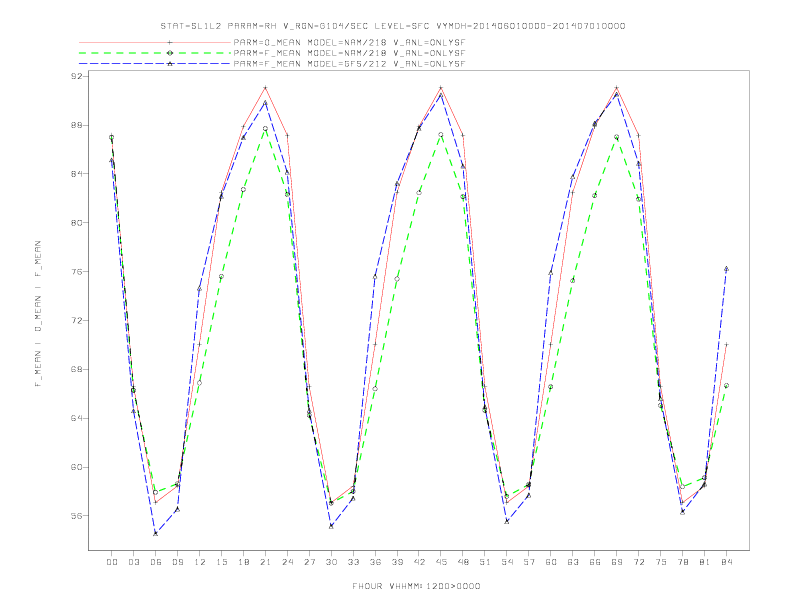Click y-axis tick label 80
The width and height of the screenshot is (792, 612).
(76, 222)
